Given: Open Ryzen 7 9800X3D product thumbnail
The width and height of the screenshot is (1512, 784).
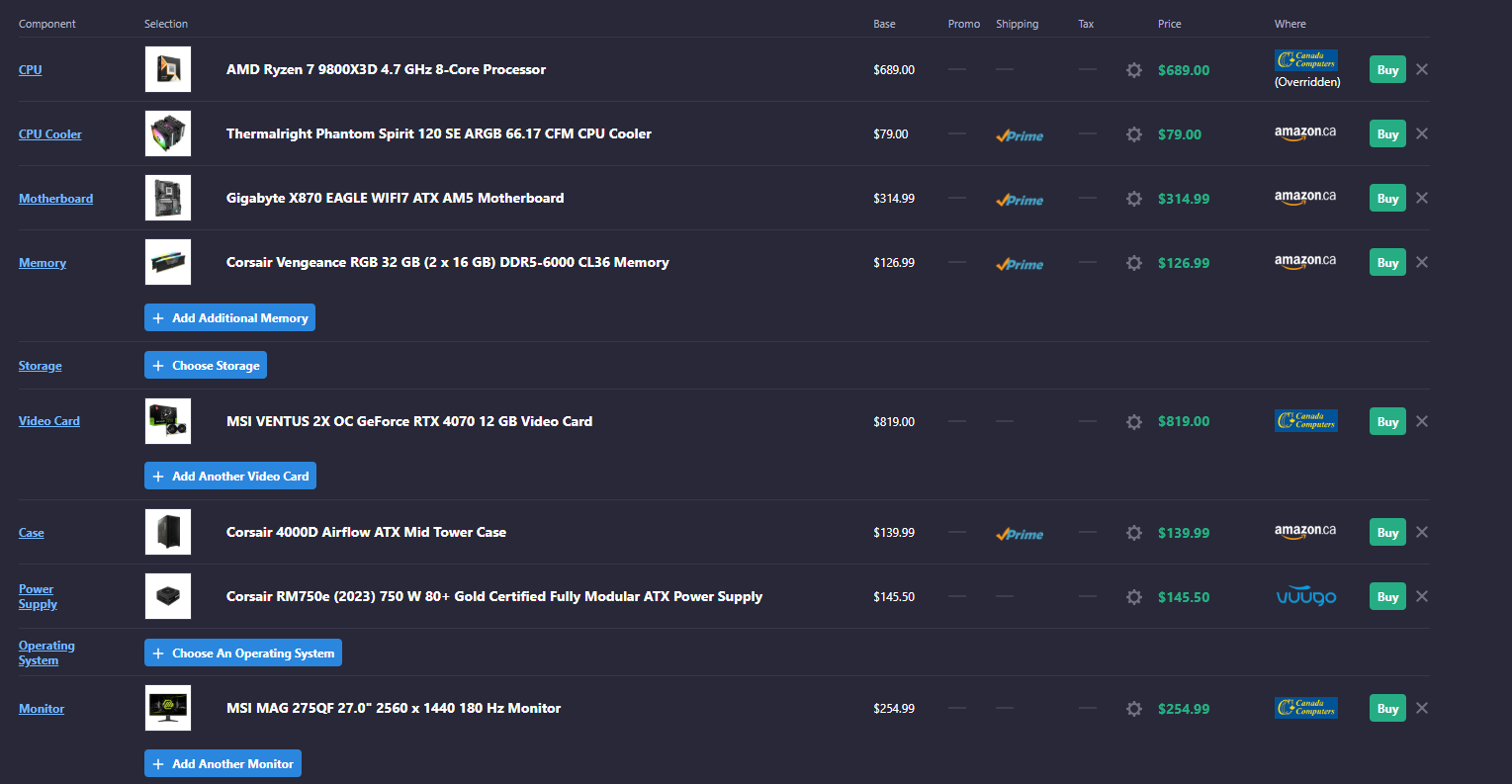Looking at the screenshot, I should tap(168, 69).
